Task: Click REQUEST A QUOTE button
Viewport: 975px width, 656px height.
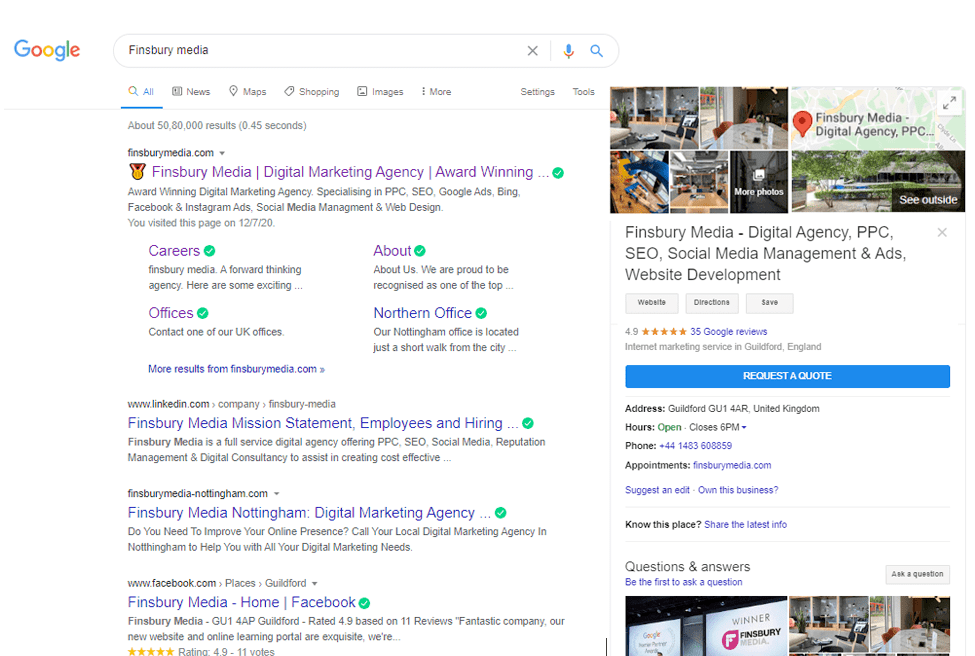Action: pos(787,376)
